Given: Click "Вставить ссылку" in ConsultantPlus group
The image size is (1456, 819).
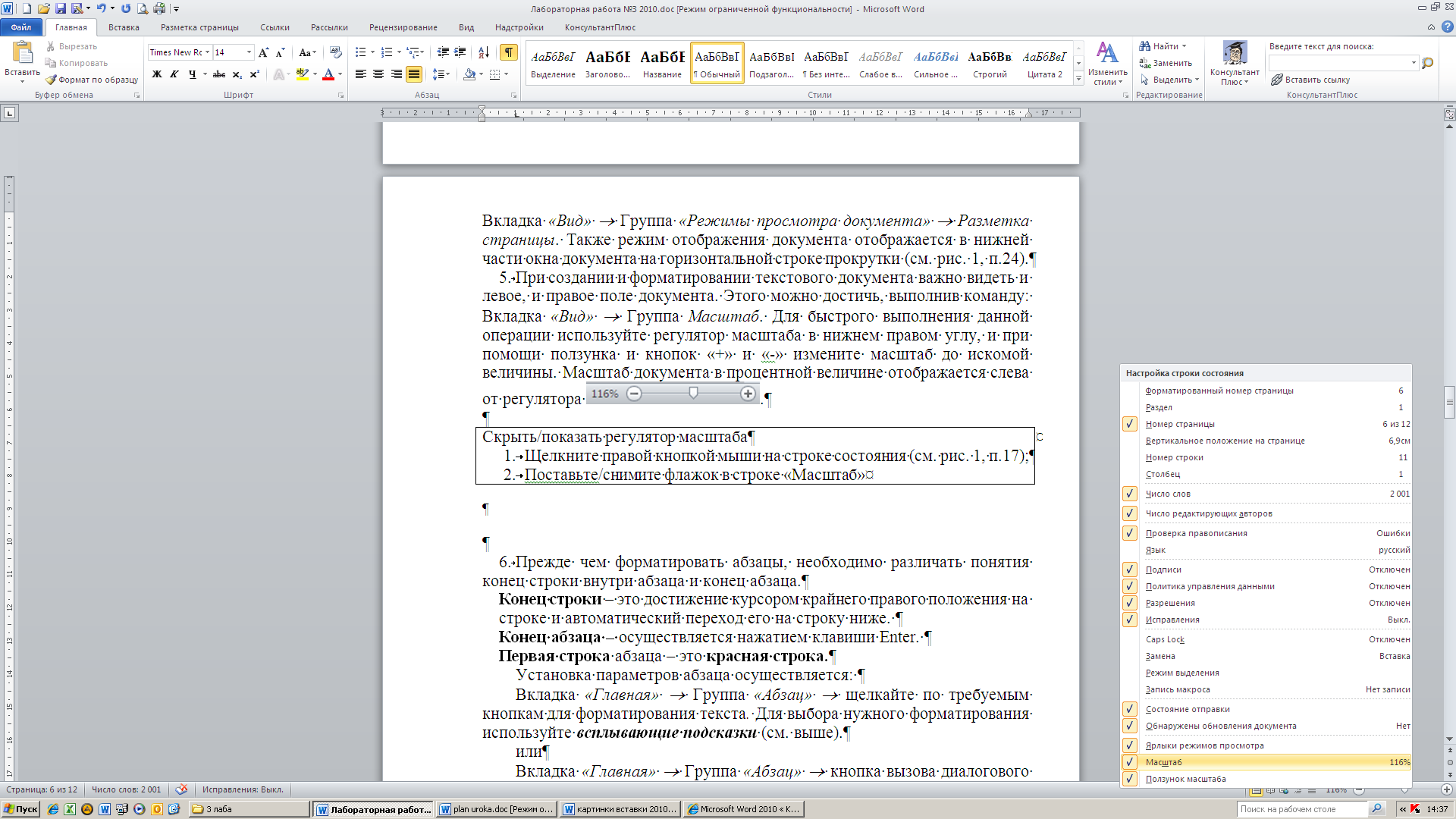Looking at the screenshot, I should [x=1310, y=80].
